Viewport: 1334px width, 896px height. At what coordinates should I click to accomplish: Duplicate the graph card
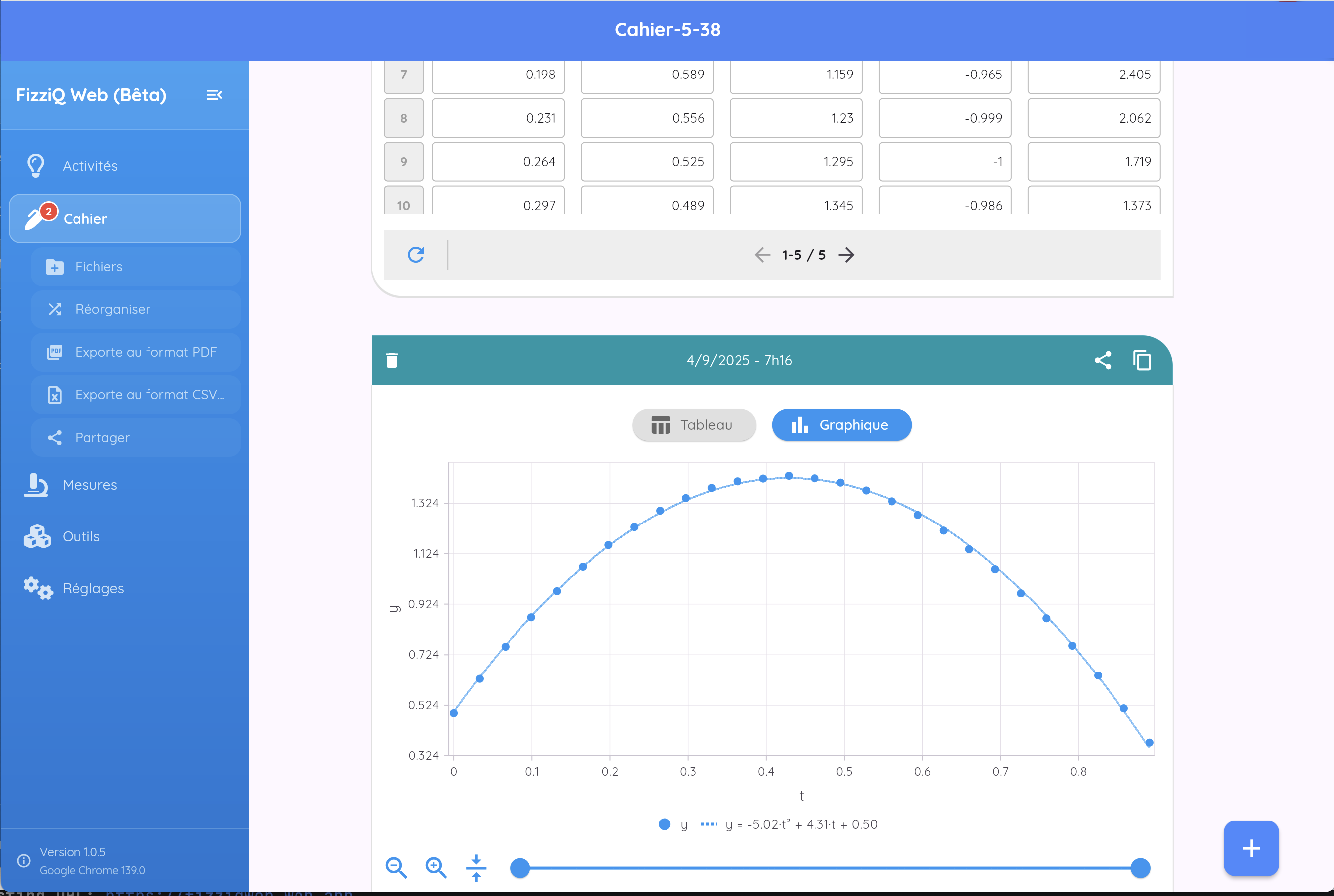[x=1142, y=360]
